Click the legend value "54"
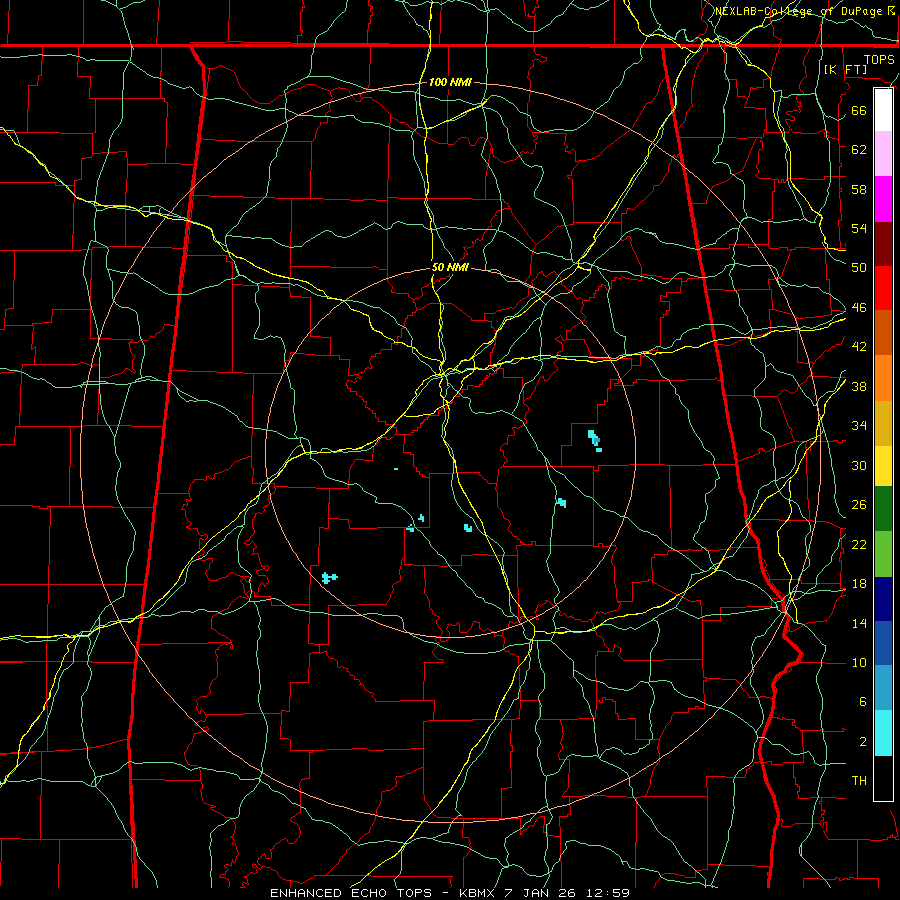 coord(859,228)
